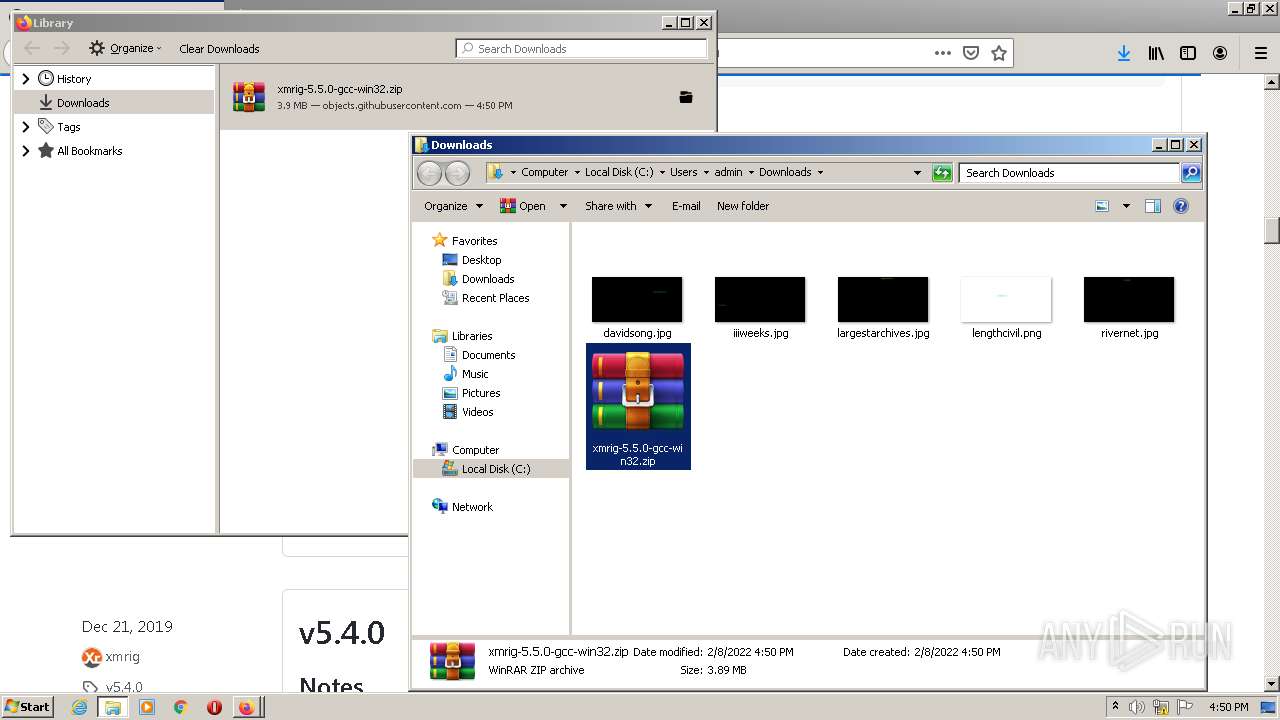Expand address bar history dropdown

[x=917, y=173]
